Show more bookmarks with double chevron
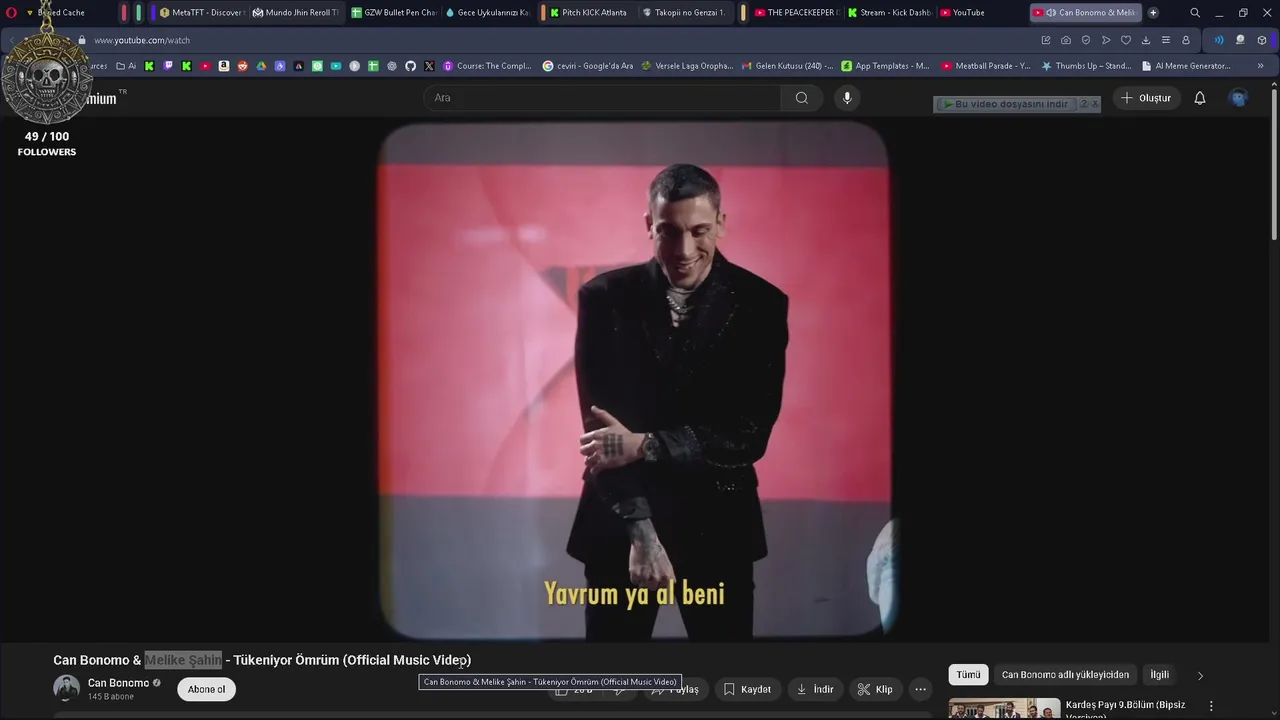This screenshot has height=720, width=1280. [x=1260, y=66]
